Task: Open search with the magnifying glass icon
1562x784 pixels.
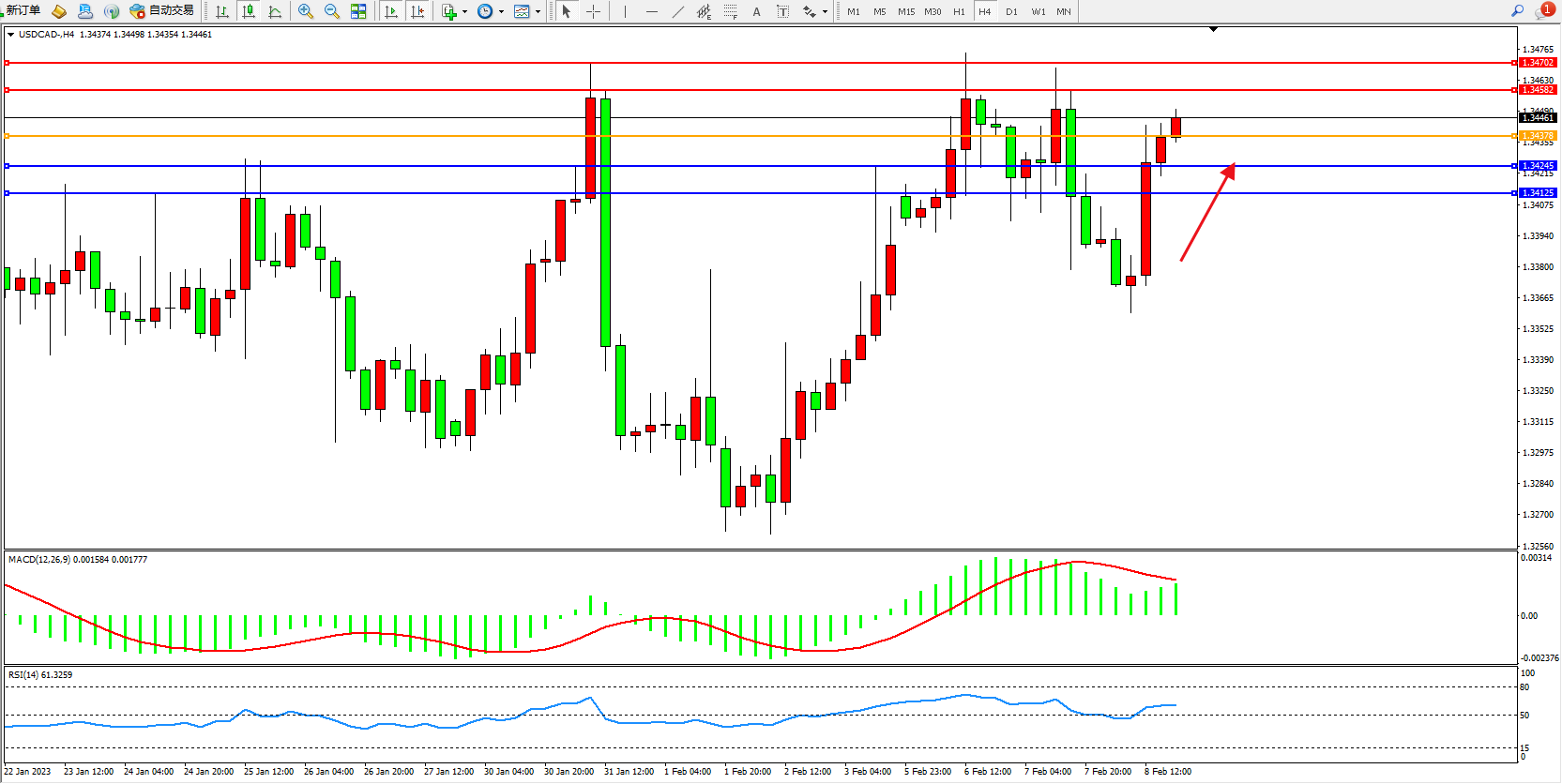Action: 1517,11
